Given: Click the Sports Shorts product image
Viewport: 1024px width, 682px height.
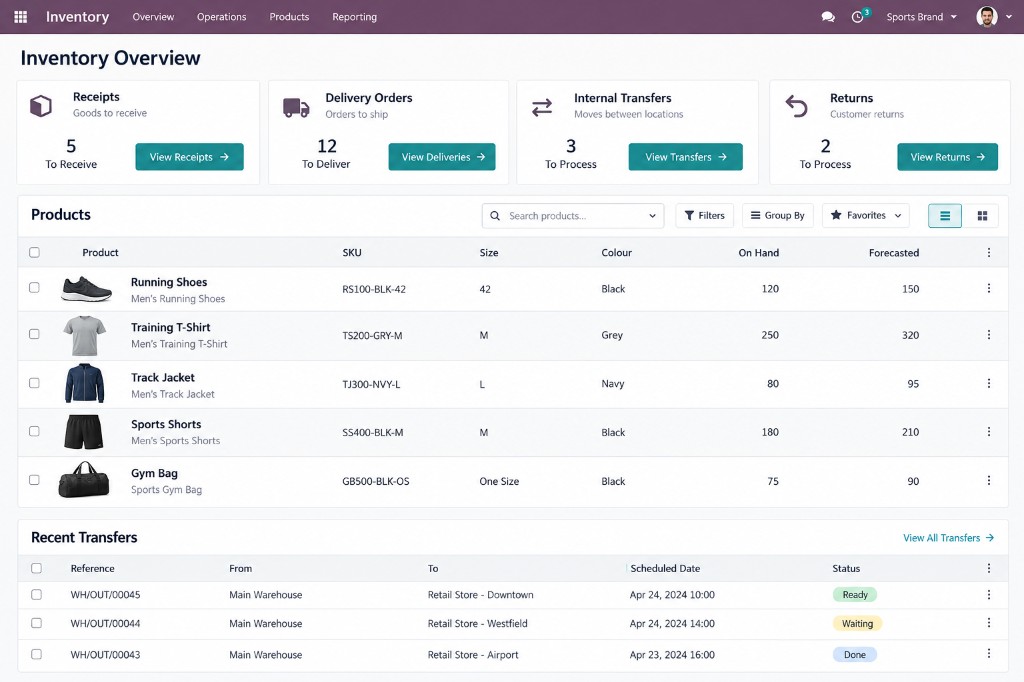Looking at the screenshot, I should pos(84,432).
